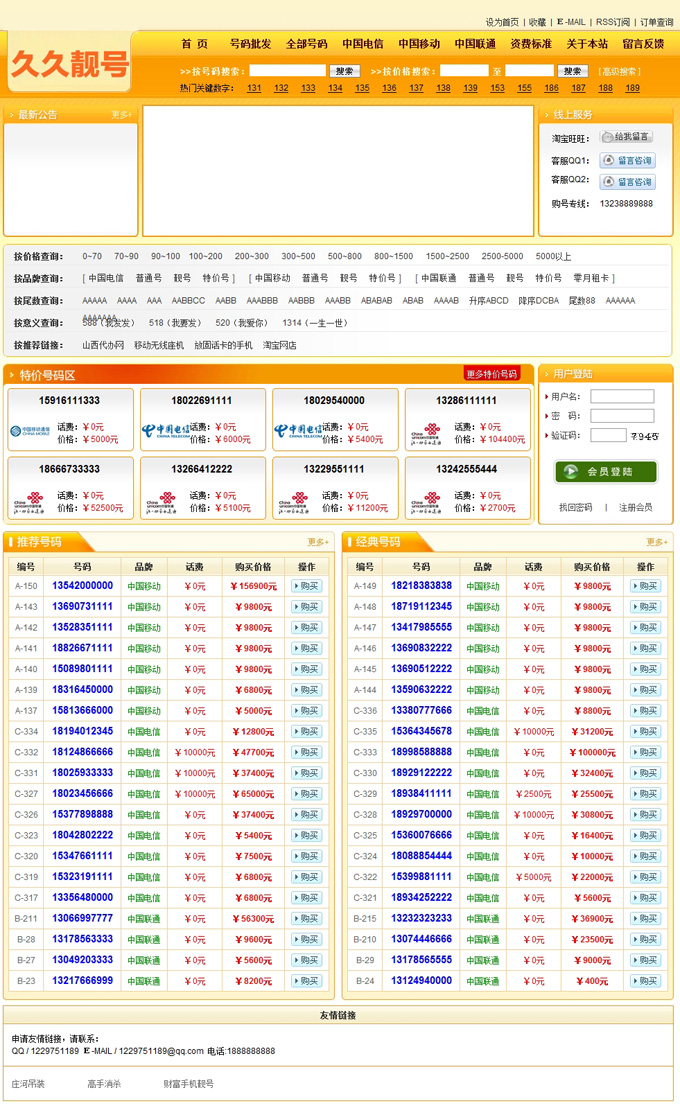Open special-price number 13286111111
Image resolution: width=680 pixels, height=1108 pixels.
466,401
